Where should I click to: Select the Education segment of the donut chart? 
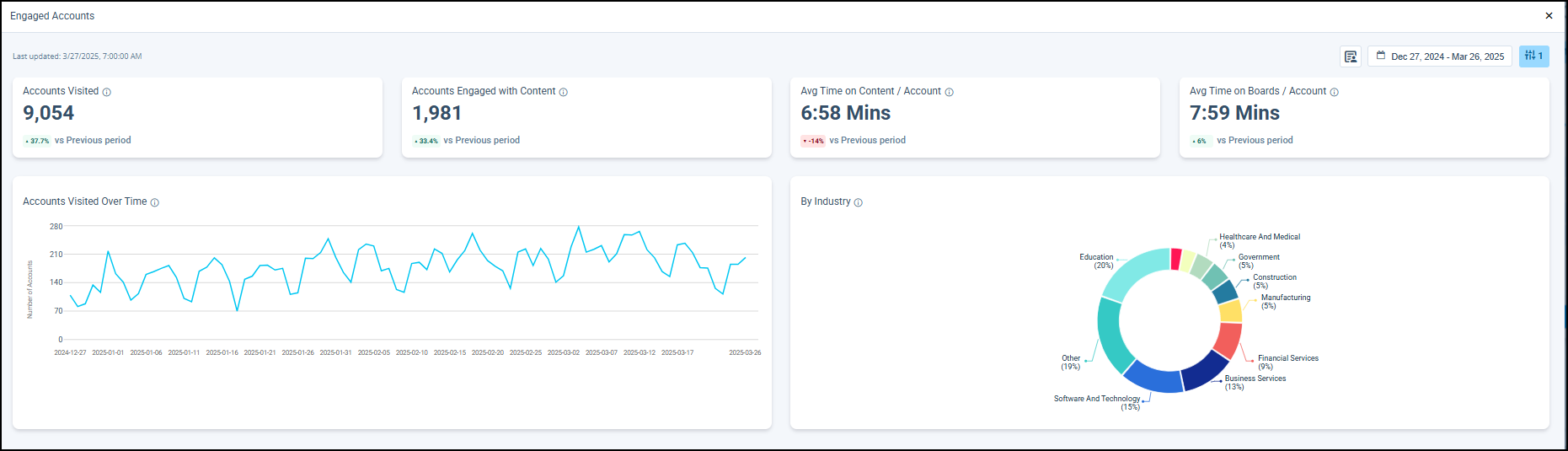[1133, 270]
